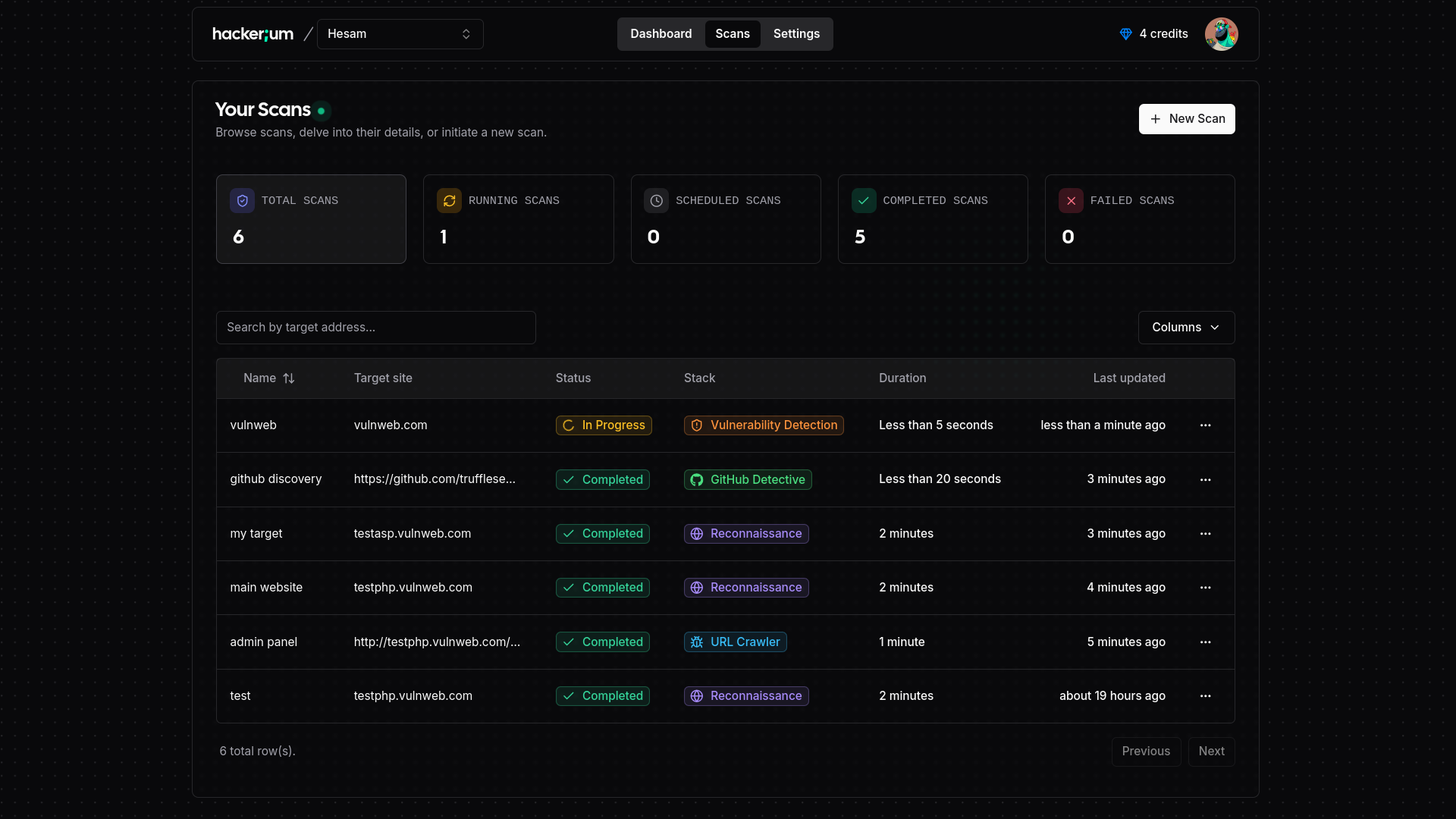This screenshot has height=819, width=1456.
Task: Click the In Progress spinner indicator
Action: point(570,425)
